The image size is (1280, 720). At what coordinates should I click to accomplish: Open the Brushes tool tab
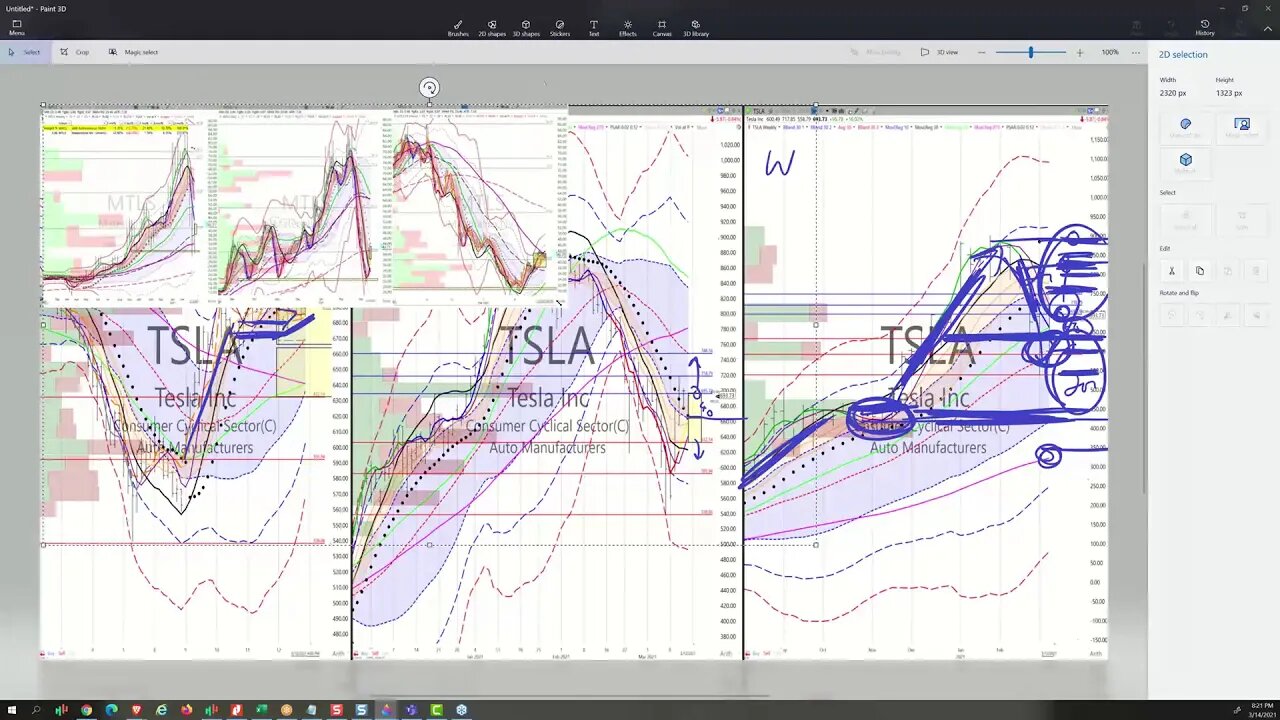458,28
